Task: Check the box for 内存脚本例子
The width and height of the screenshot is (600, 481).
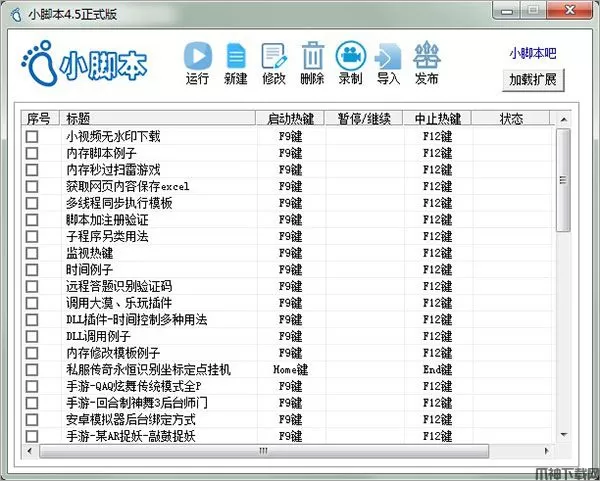Action: [x=32, y=153]
